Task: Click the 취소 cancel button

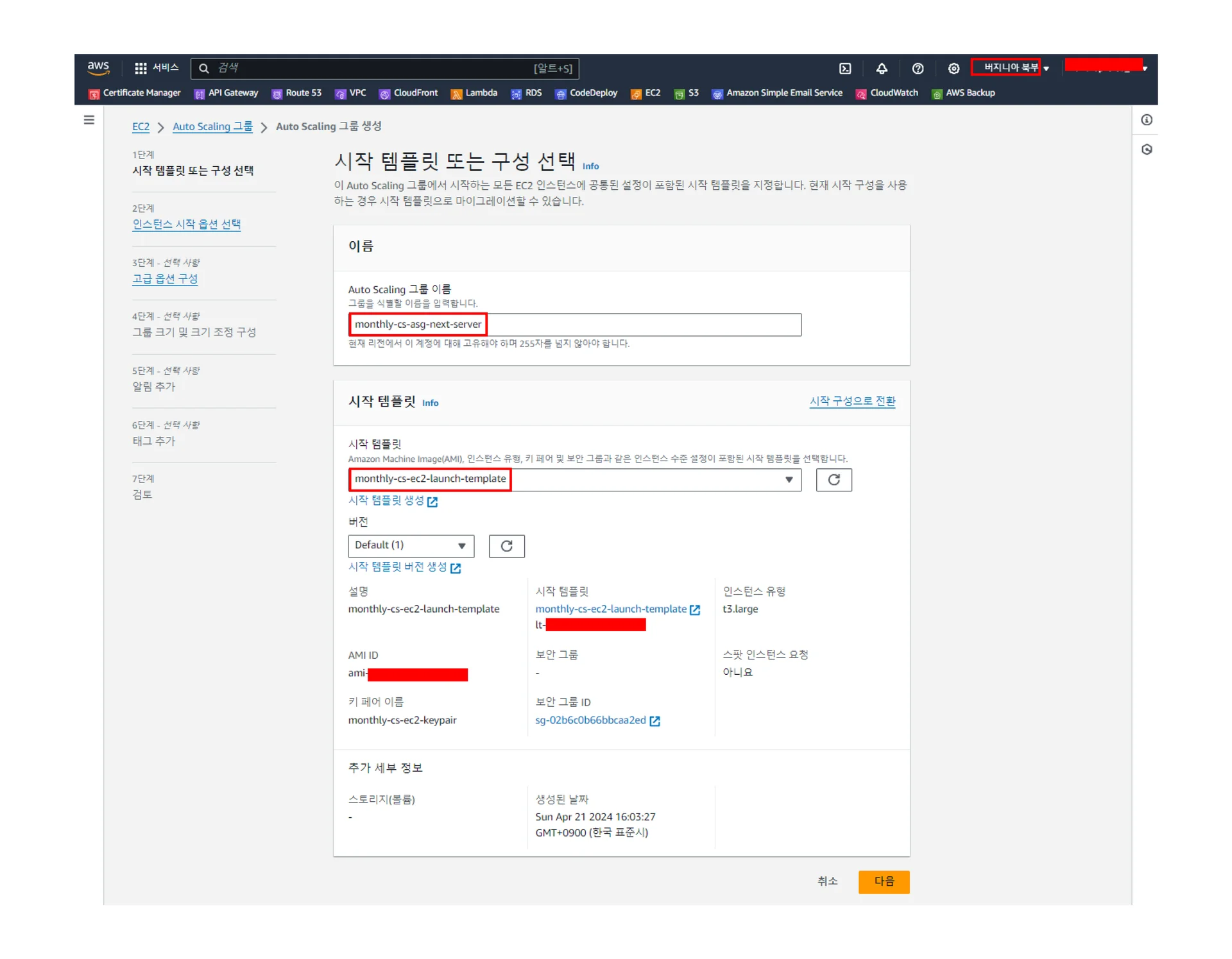Action: click(827, 881)
